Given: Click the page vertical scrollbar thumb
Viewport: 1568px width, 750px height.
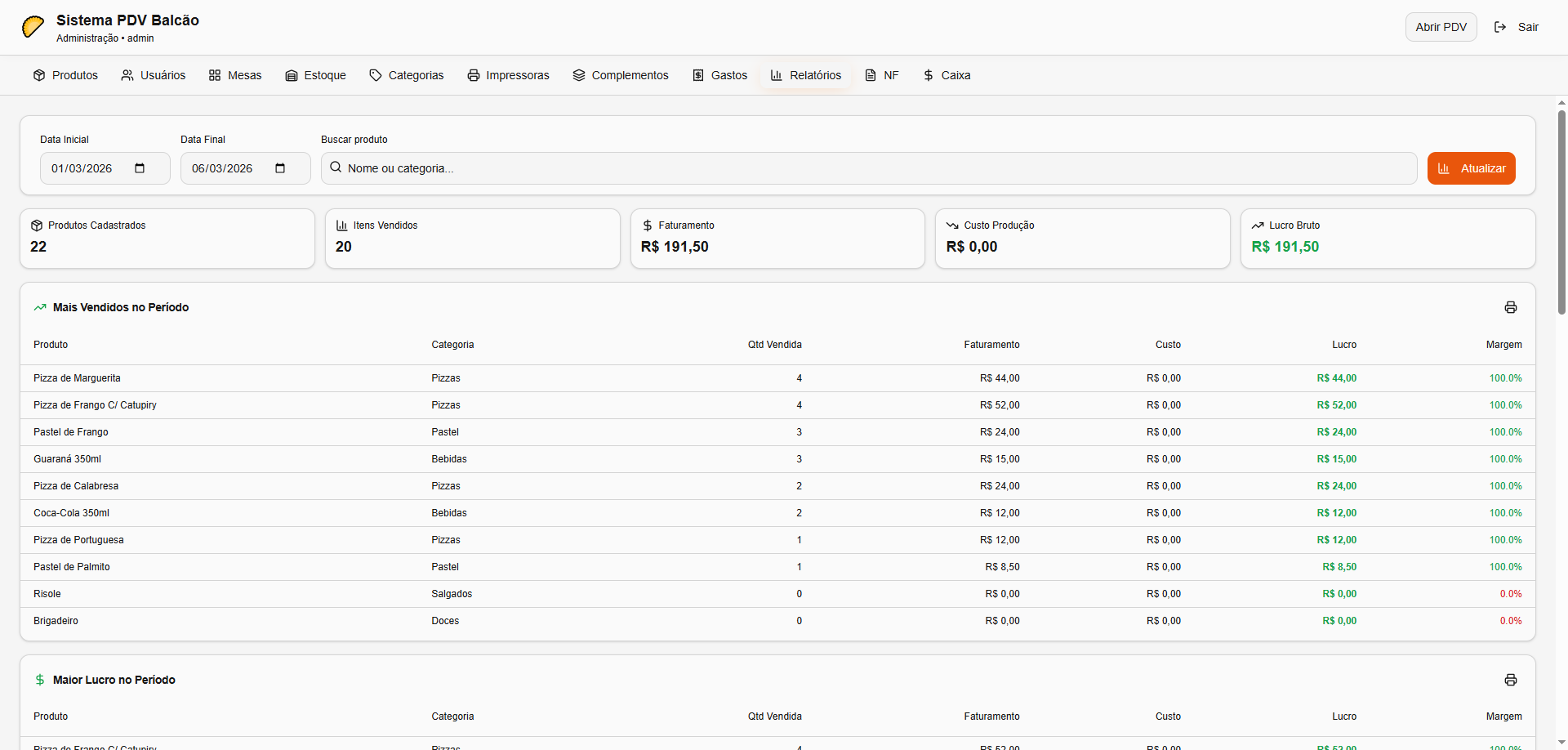Looking at the screenshot, I should coord(1561,212).
